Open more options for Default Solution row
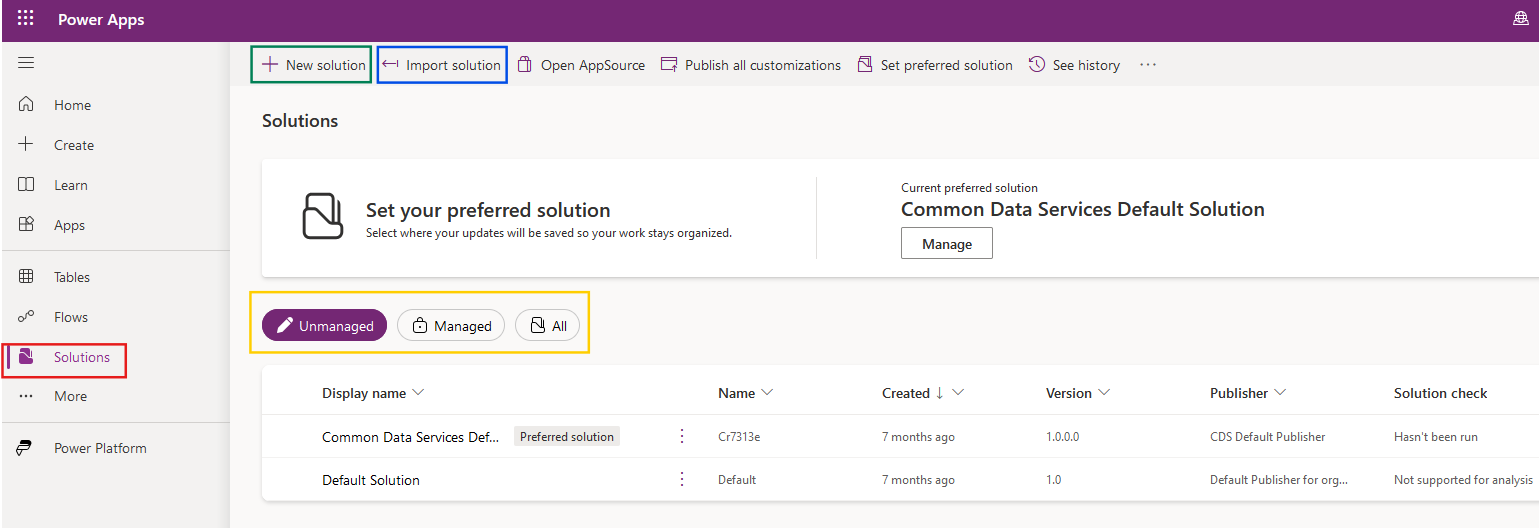The image size is (1539, 528). tap(682, 479)
